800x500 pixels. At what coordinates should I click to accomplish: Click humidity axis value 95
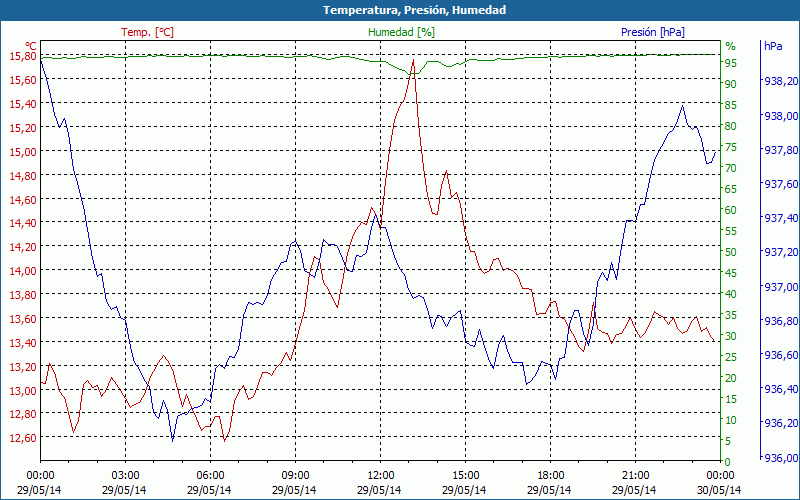click(x=731, y=63)
